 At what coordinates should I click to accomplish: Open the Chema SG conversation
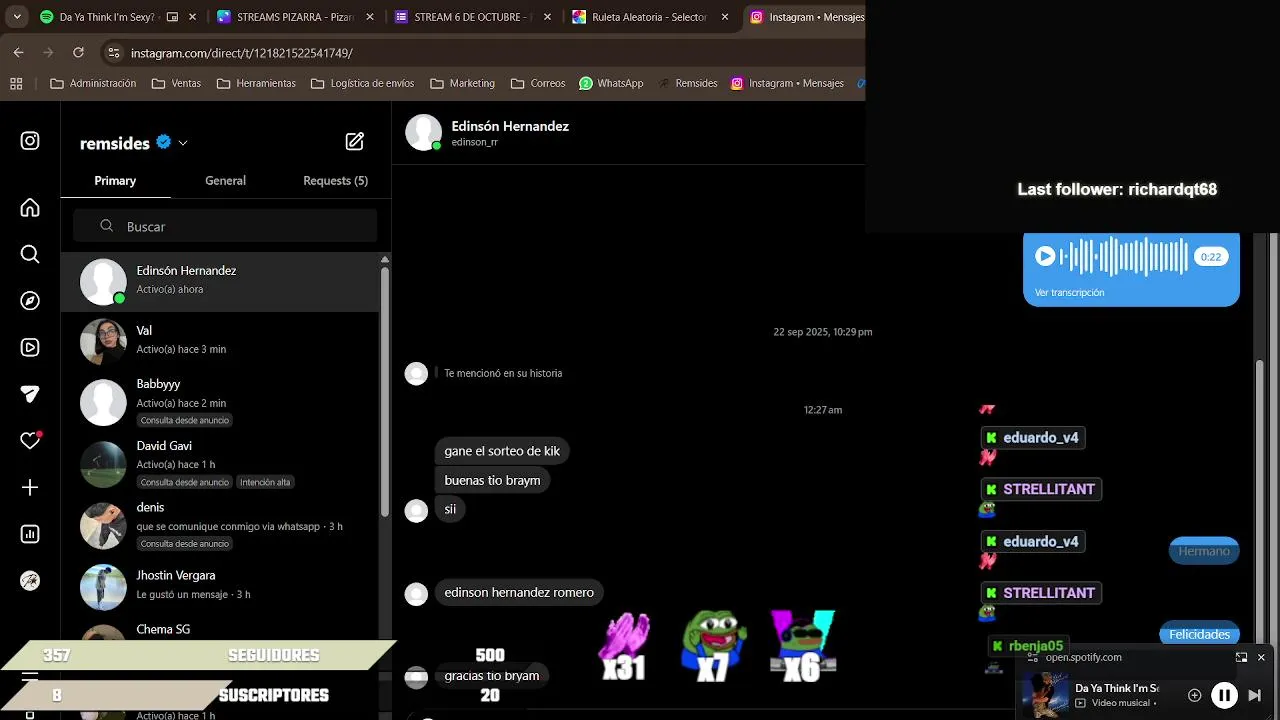point(220,630)
